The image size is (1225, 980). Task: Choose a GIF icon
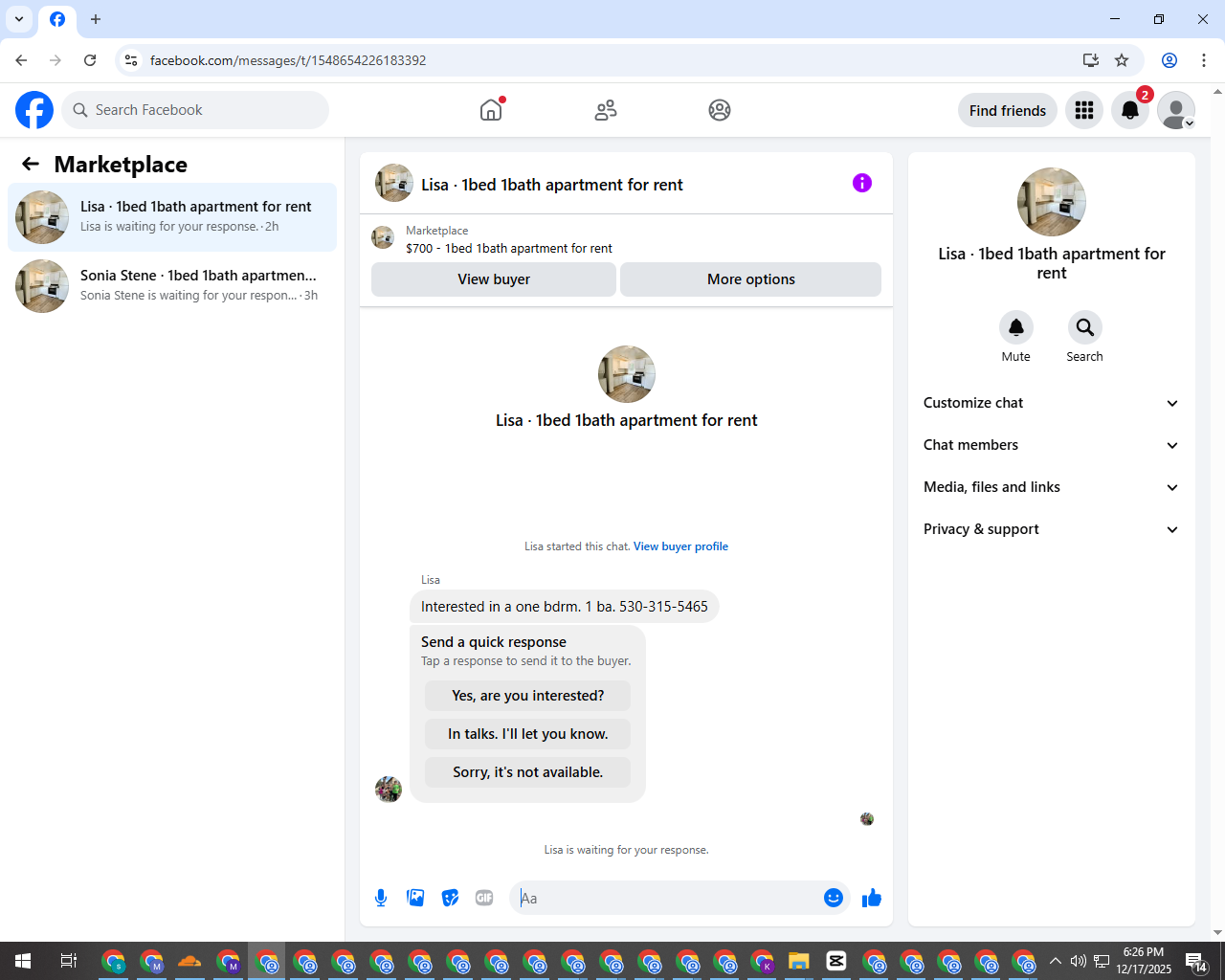pos(484,898)
